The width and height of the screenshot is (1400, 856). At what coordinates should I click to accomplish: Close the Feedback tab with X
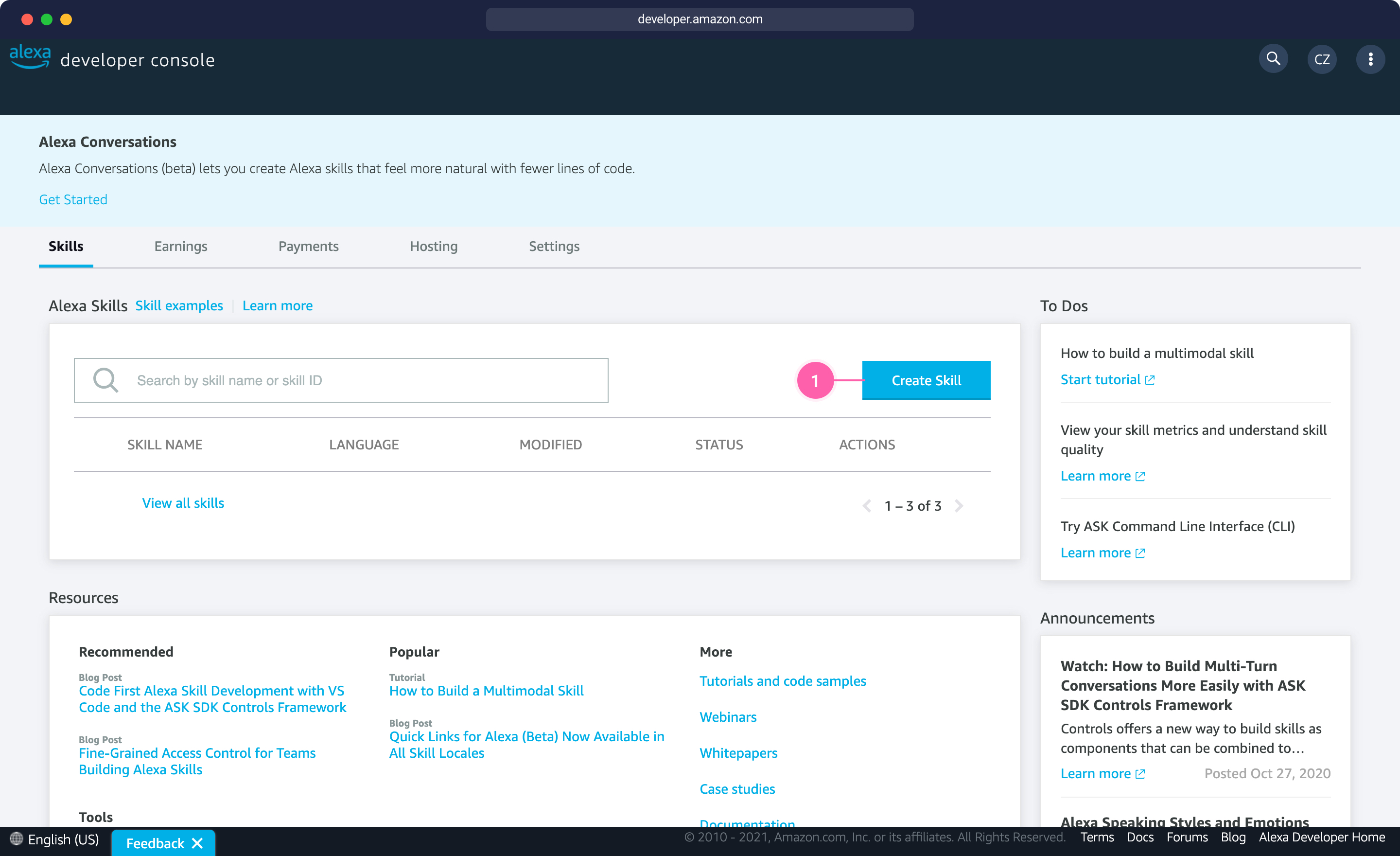click(197, 843)
